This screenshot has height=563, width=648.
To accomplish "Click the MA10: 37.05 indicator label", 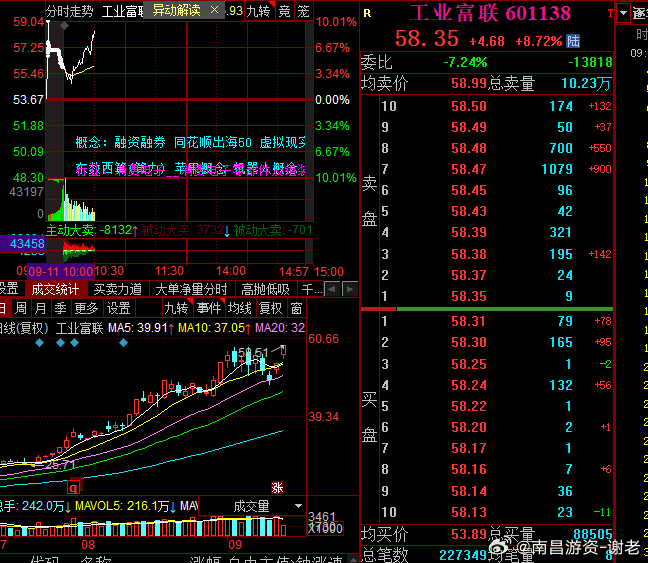I will pos(214,328).
